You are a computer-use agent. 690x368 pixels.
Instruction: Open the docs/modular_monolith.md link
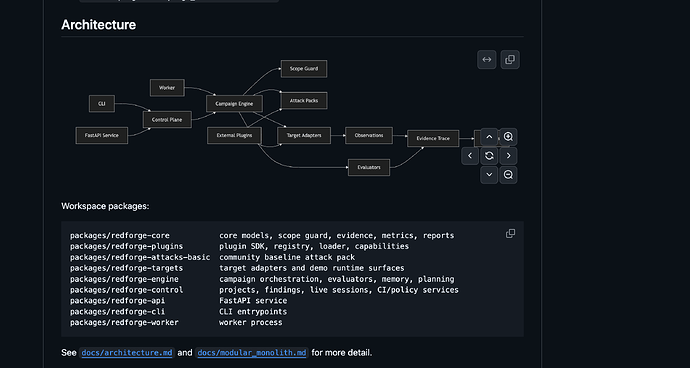point(252,353)
